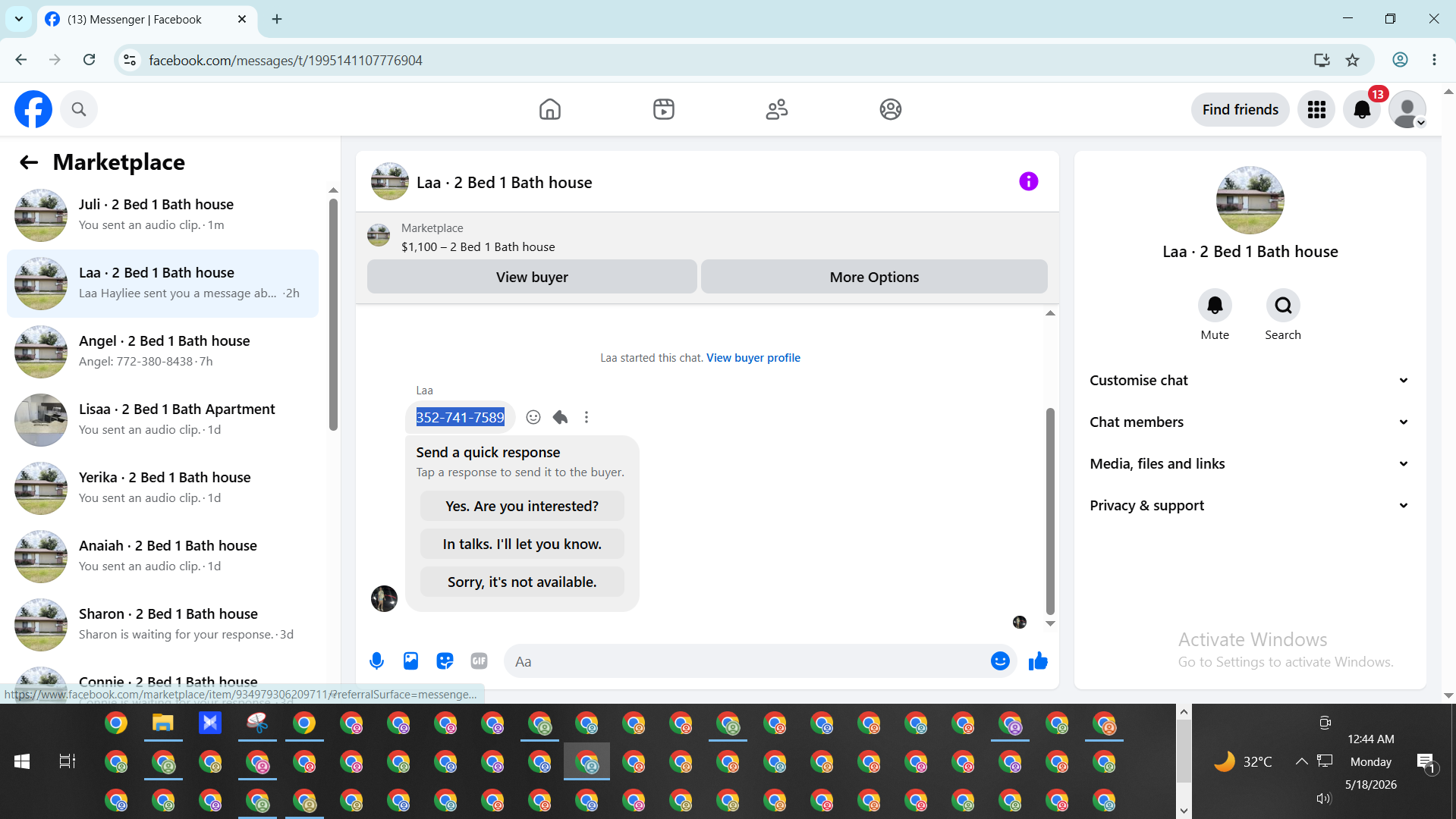Click the View buyer button

(x=532, y=277)
